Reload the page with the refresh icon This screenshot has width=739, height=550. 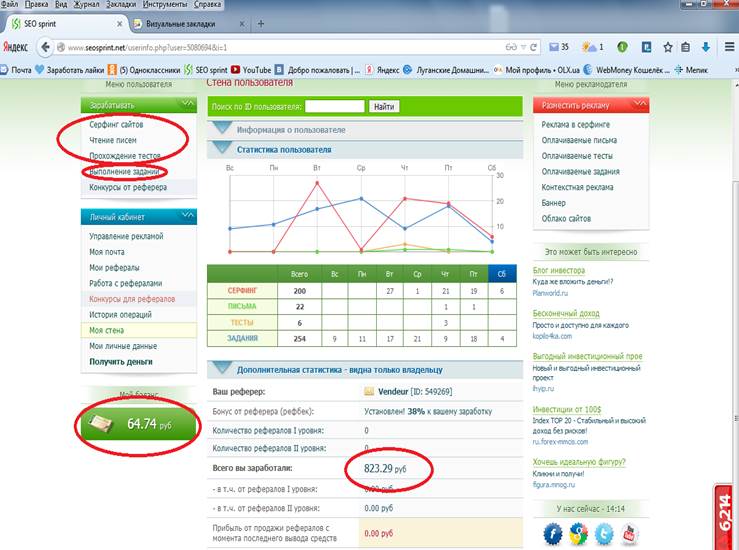click(x=534, y=47)
